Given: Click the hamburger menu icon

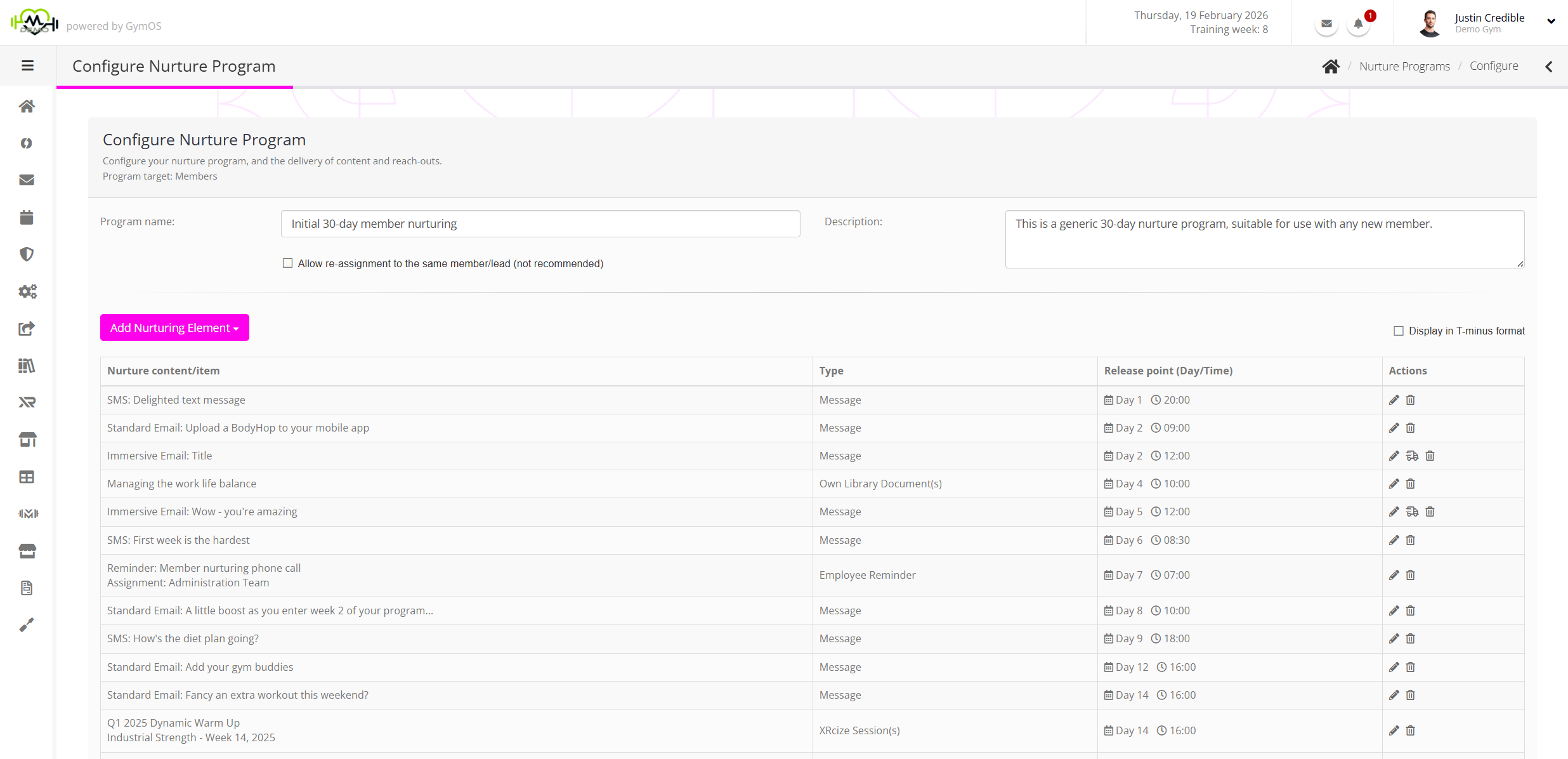Looking at the screenshot, I should point(27,65).
